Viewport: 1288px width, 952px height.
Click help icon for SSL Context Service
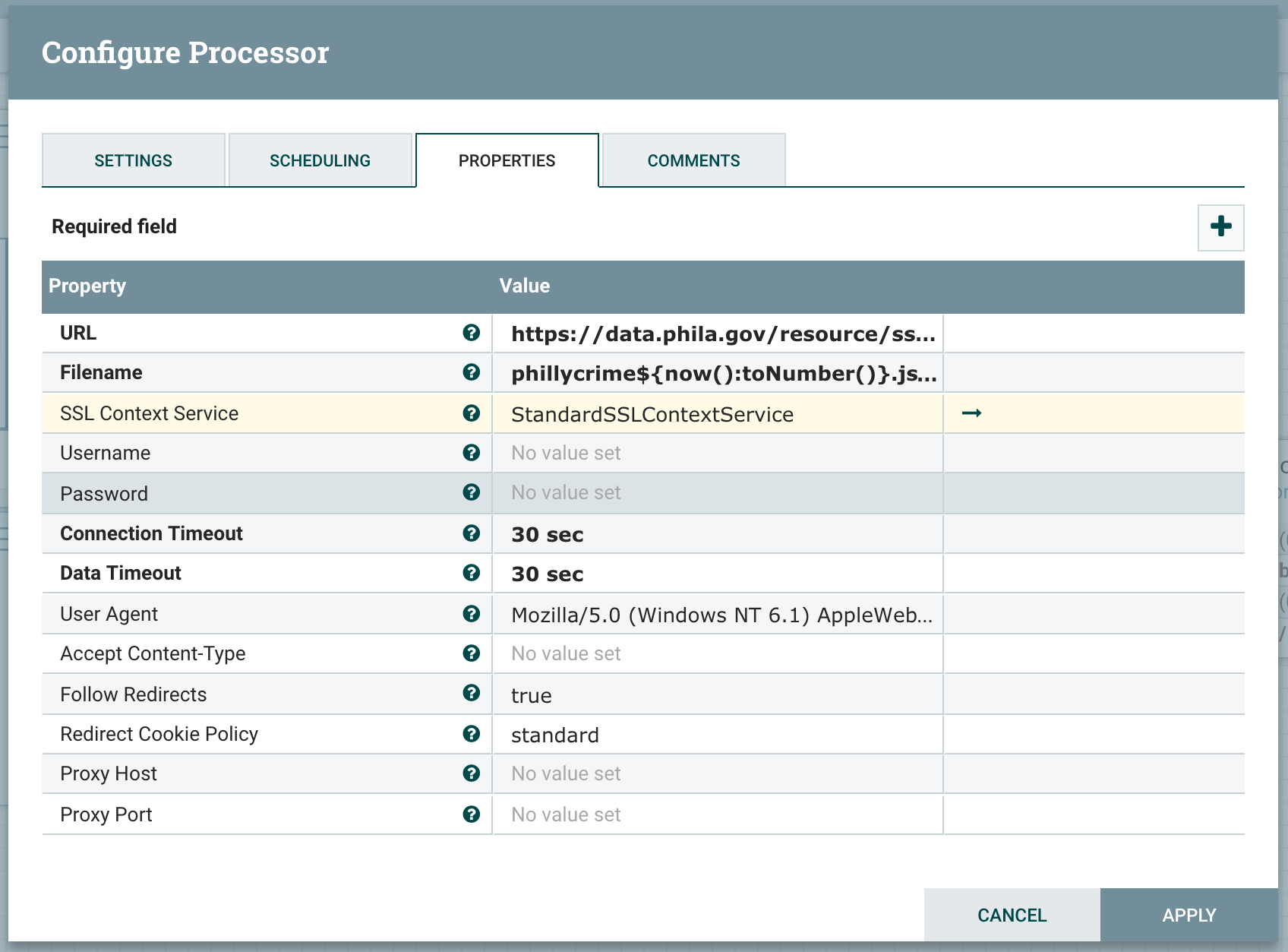(x=471, y=413)
